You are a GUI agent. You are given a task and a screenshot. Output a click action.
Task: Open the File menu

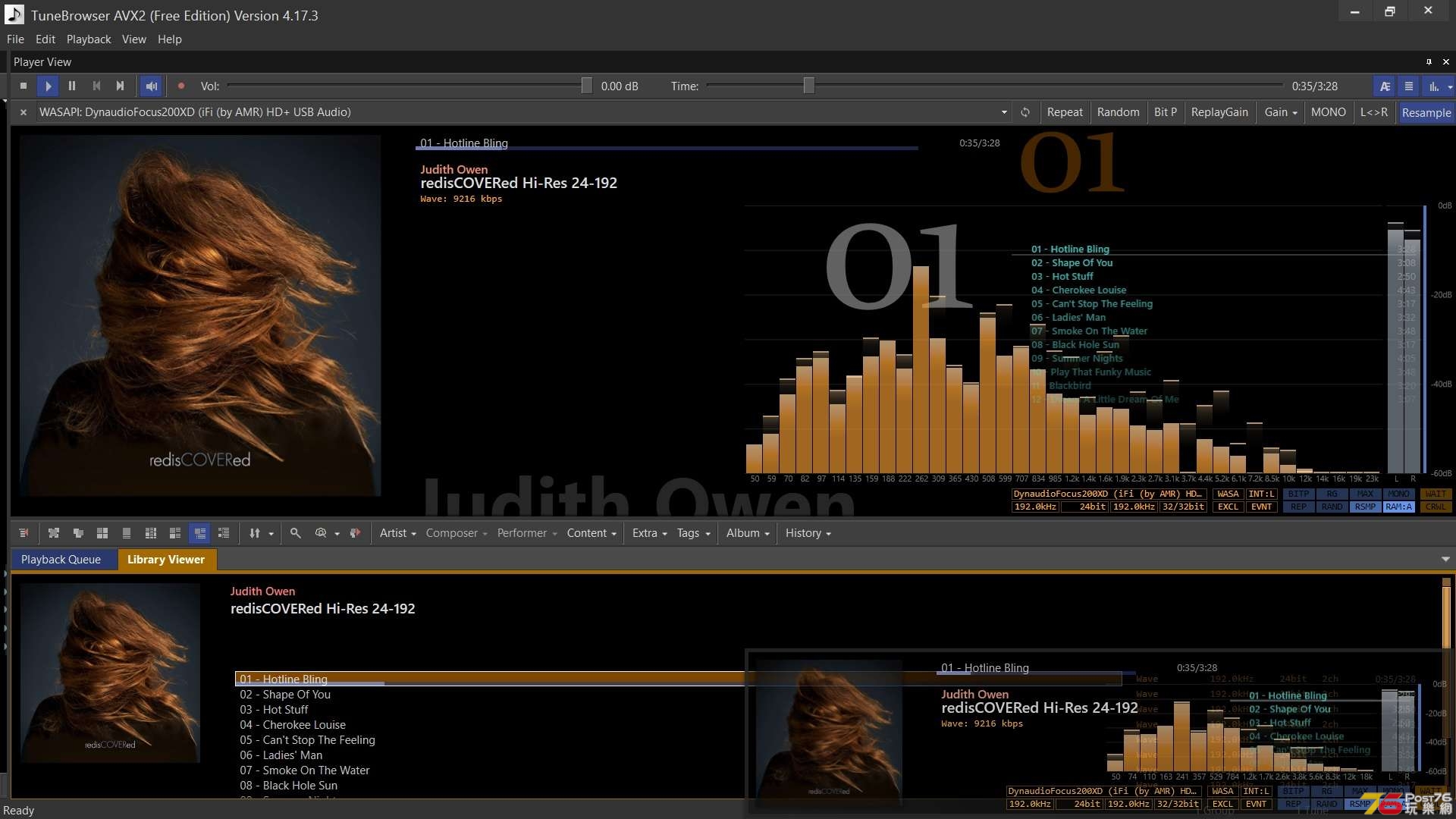pyautogui.click(x=15, y=39)
